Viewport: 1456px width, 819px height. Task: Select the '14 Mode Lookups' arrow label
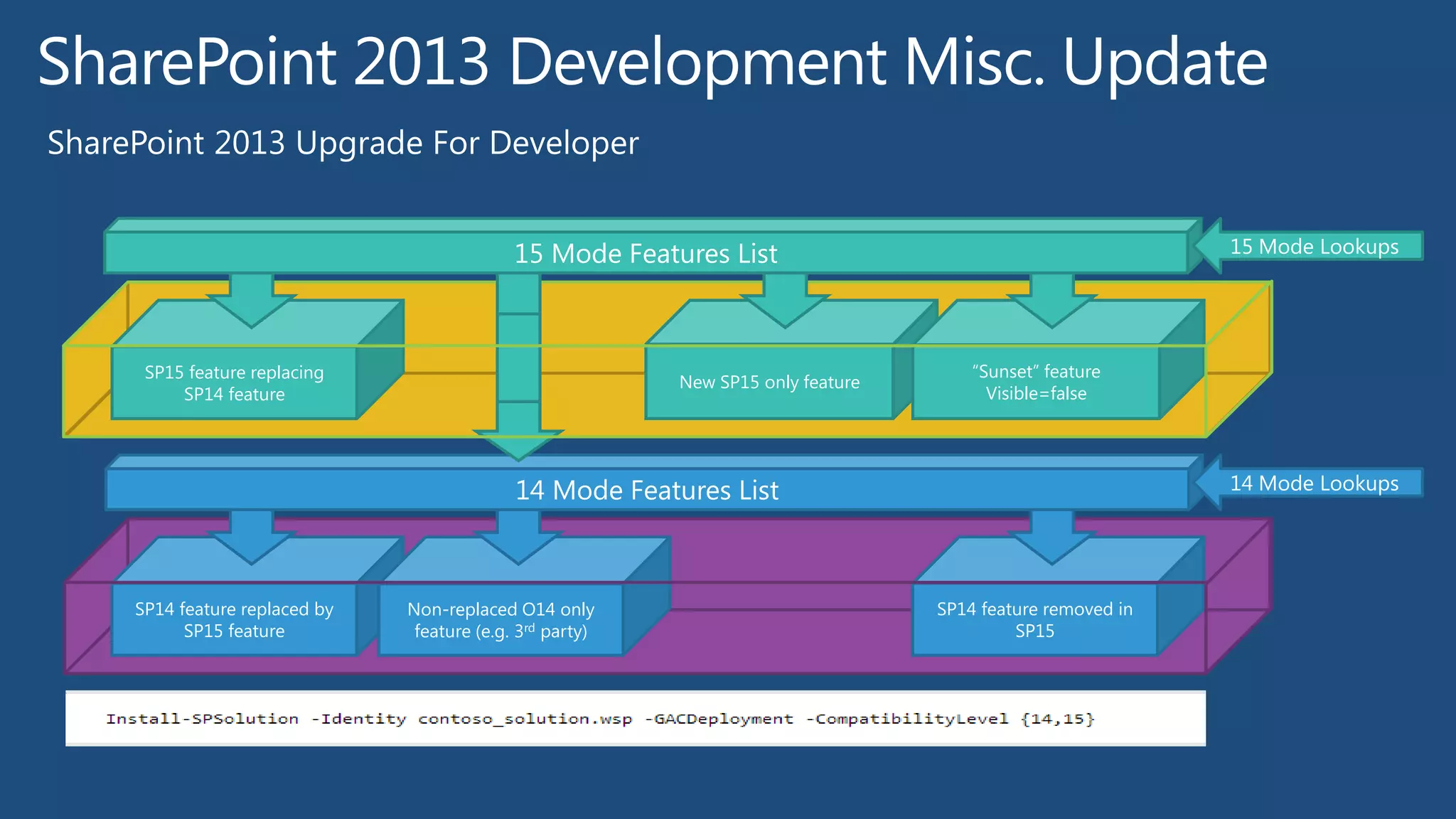tap(1314, 483)
